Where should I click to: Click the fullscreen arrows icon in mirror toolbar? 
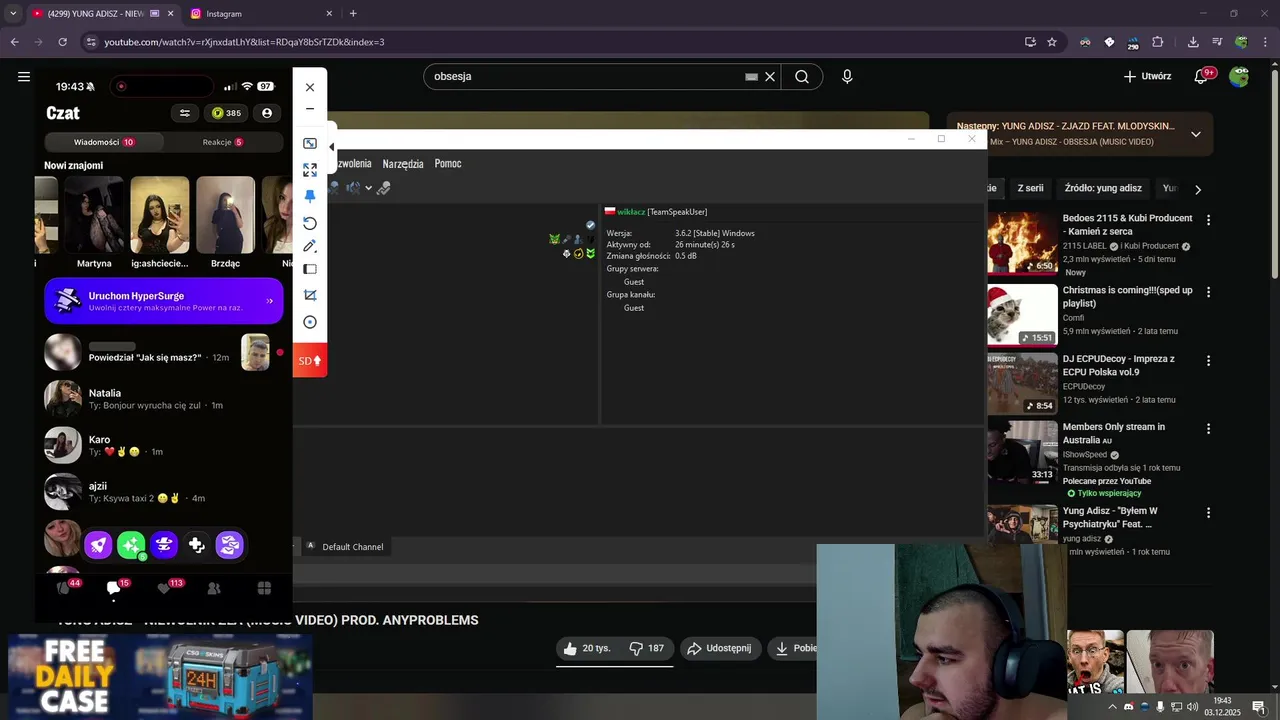(310, 170)
